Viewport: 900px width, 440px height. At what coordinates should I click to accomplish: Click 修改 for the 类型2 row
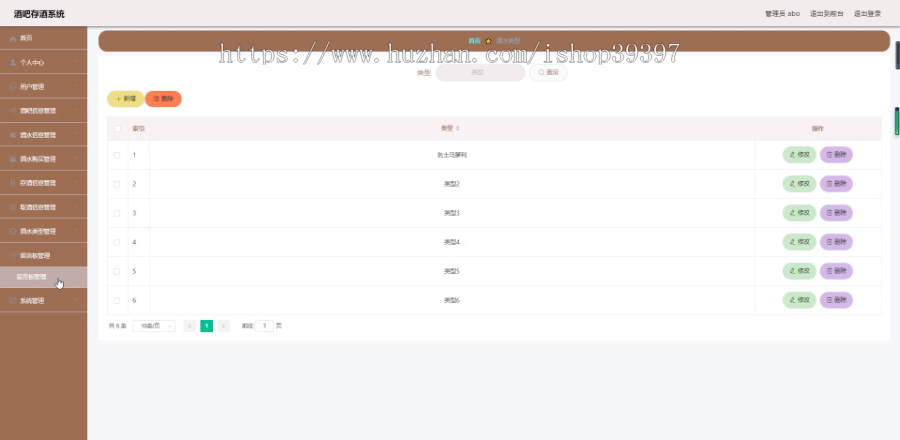point(799,184)
